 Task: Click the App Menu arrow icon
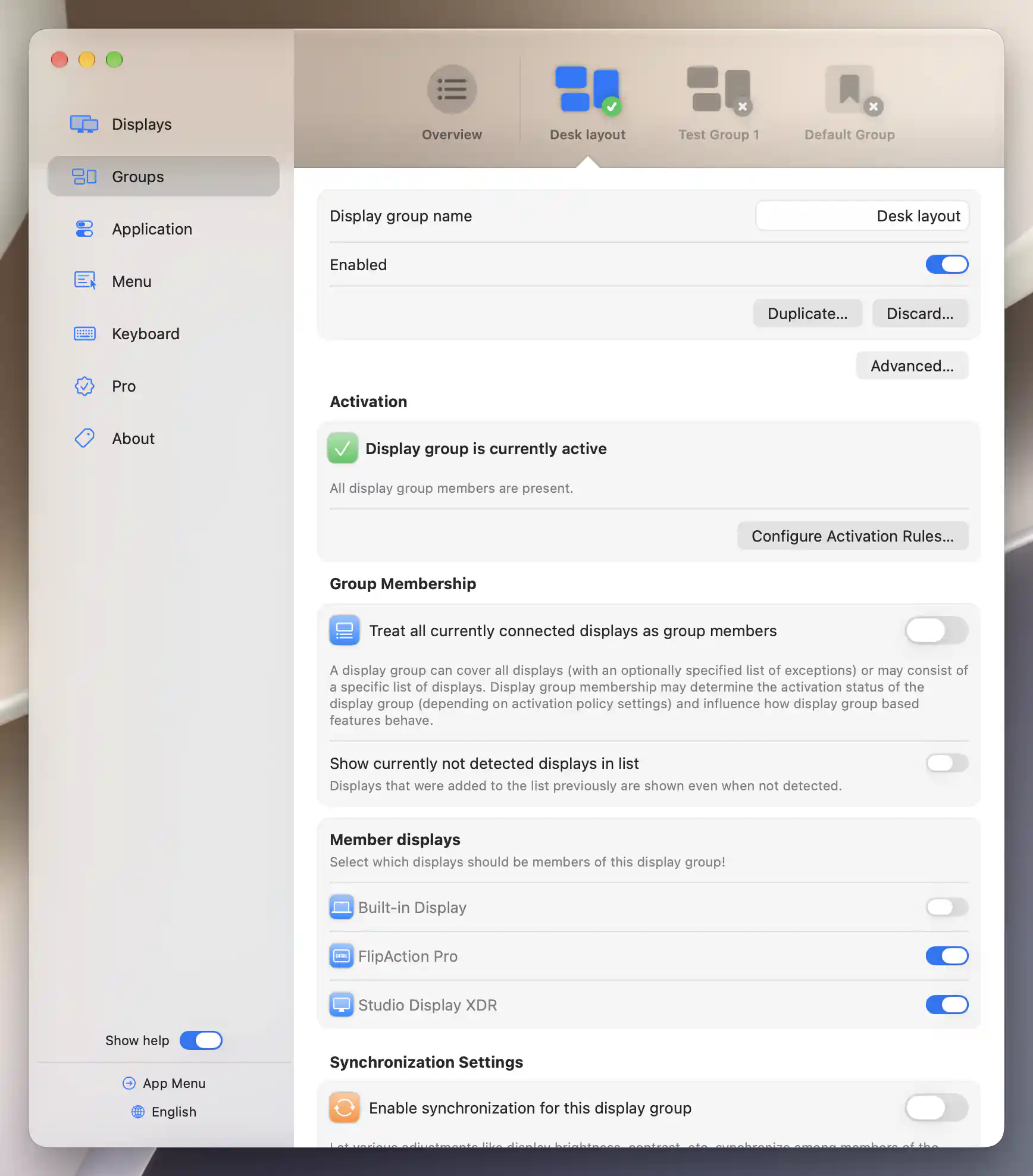[129, 1083]
